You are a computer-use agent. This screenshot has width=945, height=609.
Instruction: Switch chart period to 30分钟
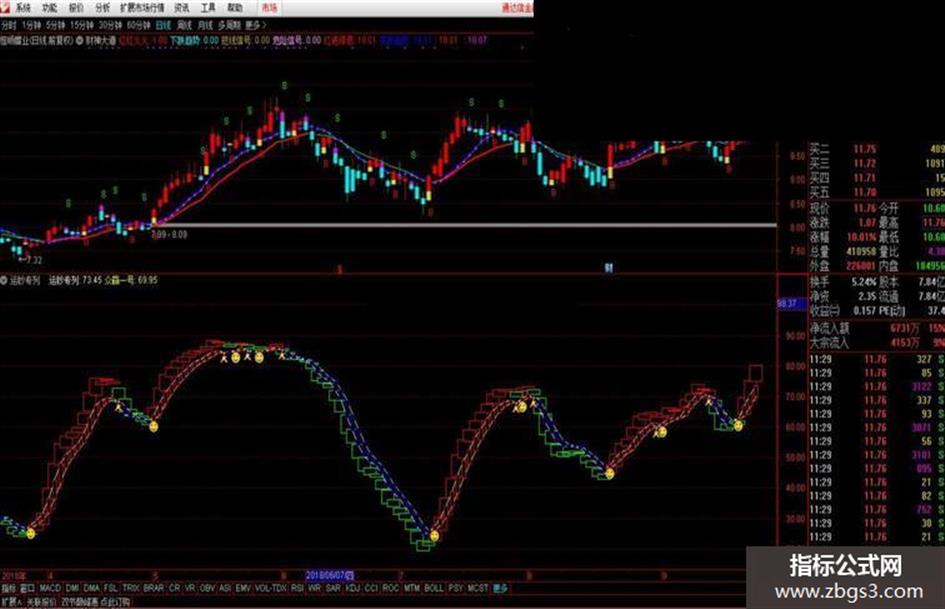[110, 25]
